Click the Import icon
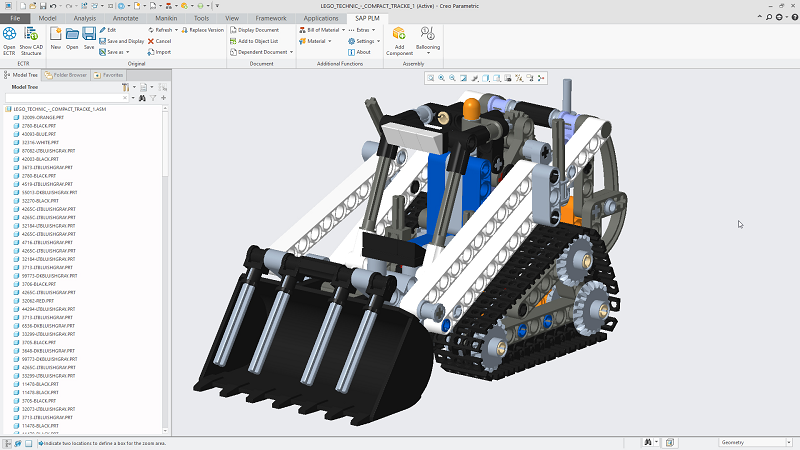 [x=150, y=52]
